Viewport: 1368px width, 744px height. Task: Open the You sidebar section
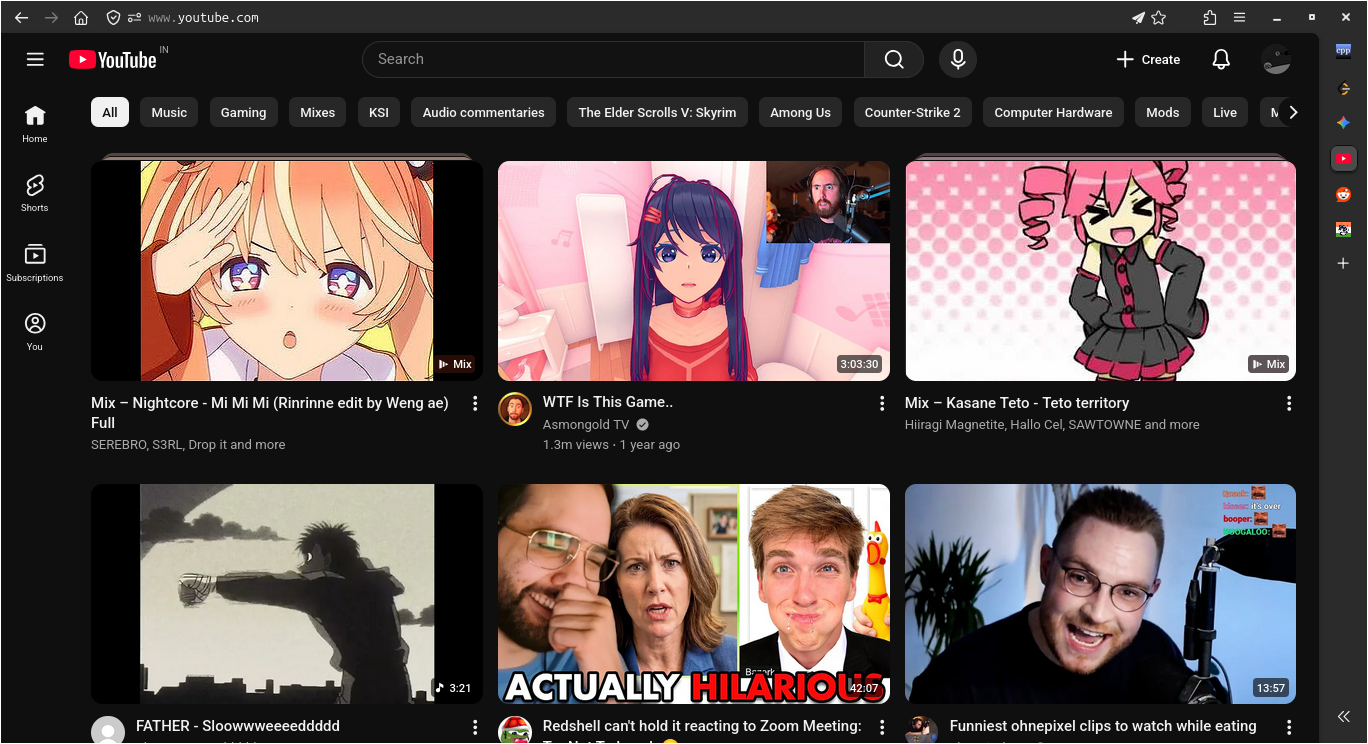pyautogui.click(x=35, y=331)
